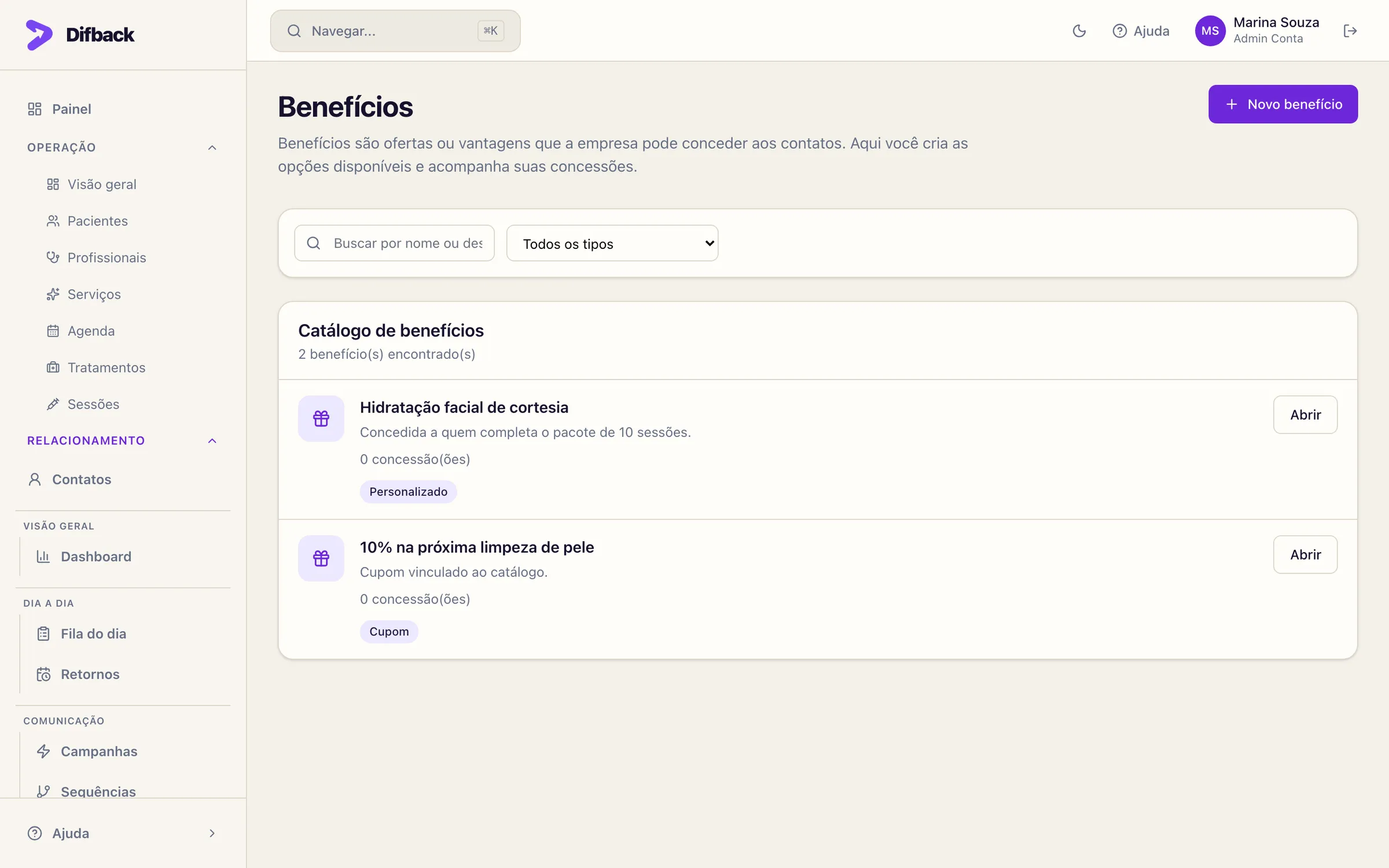Click the Difback logo icon
This screenshot has height=868, width=1389.
(39, 35)
